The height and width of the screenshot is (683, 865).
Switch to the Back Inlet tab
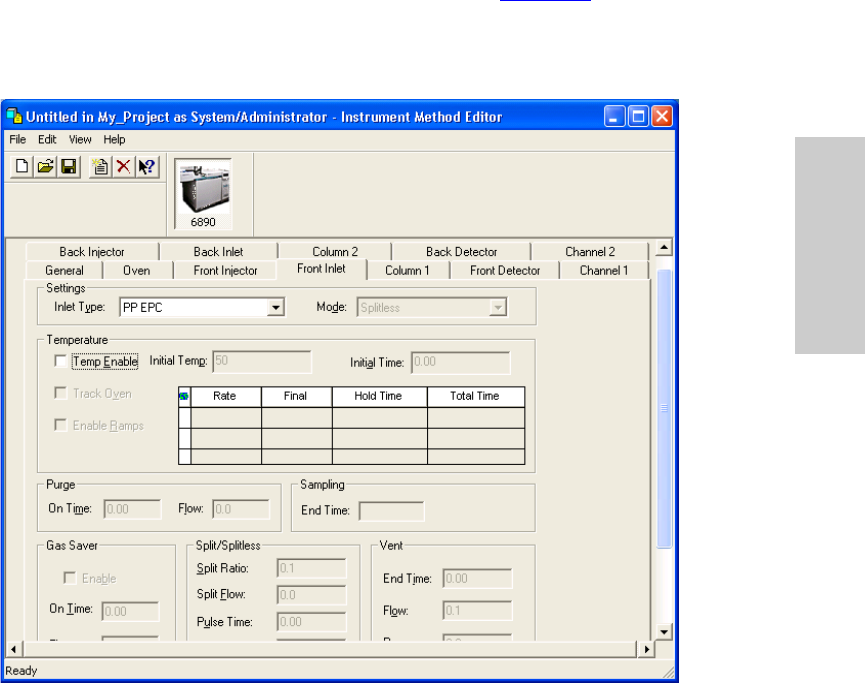218,252
